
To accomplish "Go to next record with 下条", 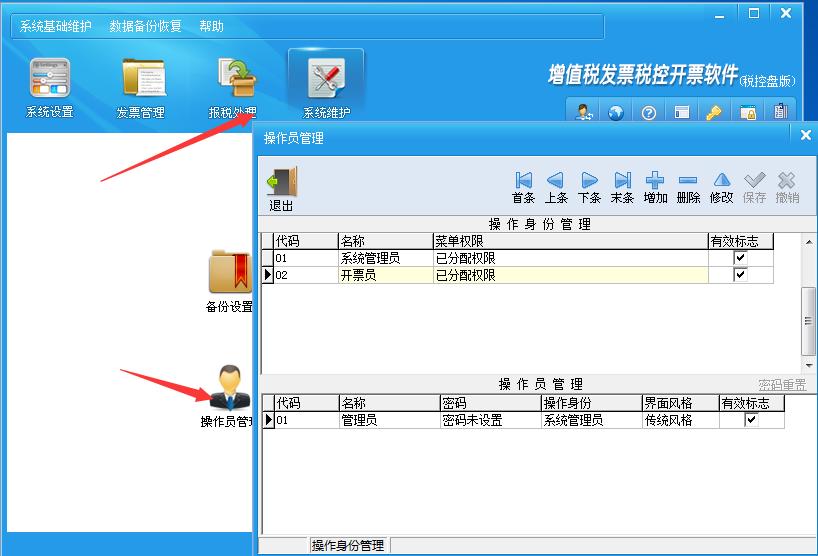I will point(590,187).
